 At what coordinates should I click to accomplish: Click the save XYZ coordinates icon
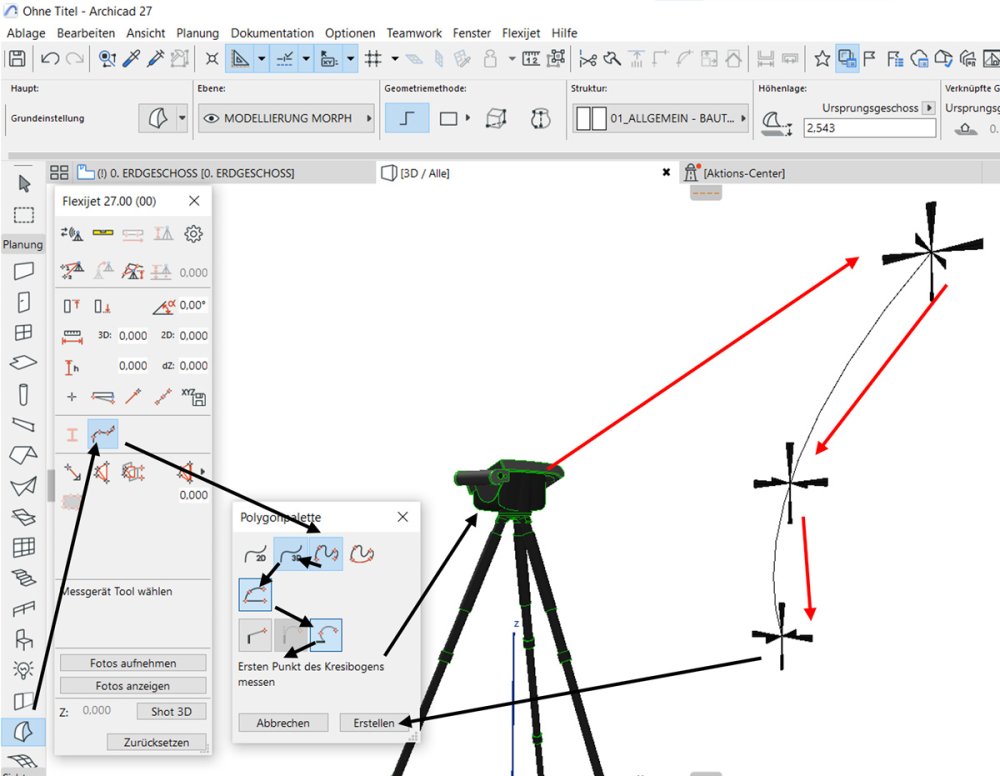193,397
